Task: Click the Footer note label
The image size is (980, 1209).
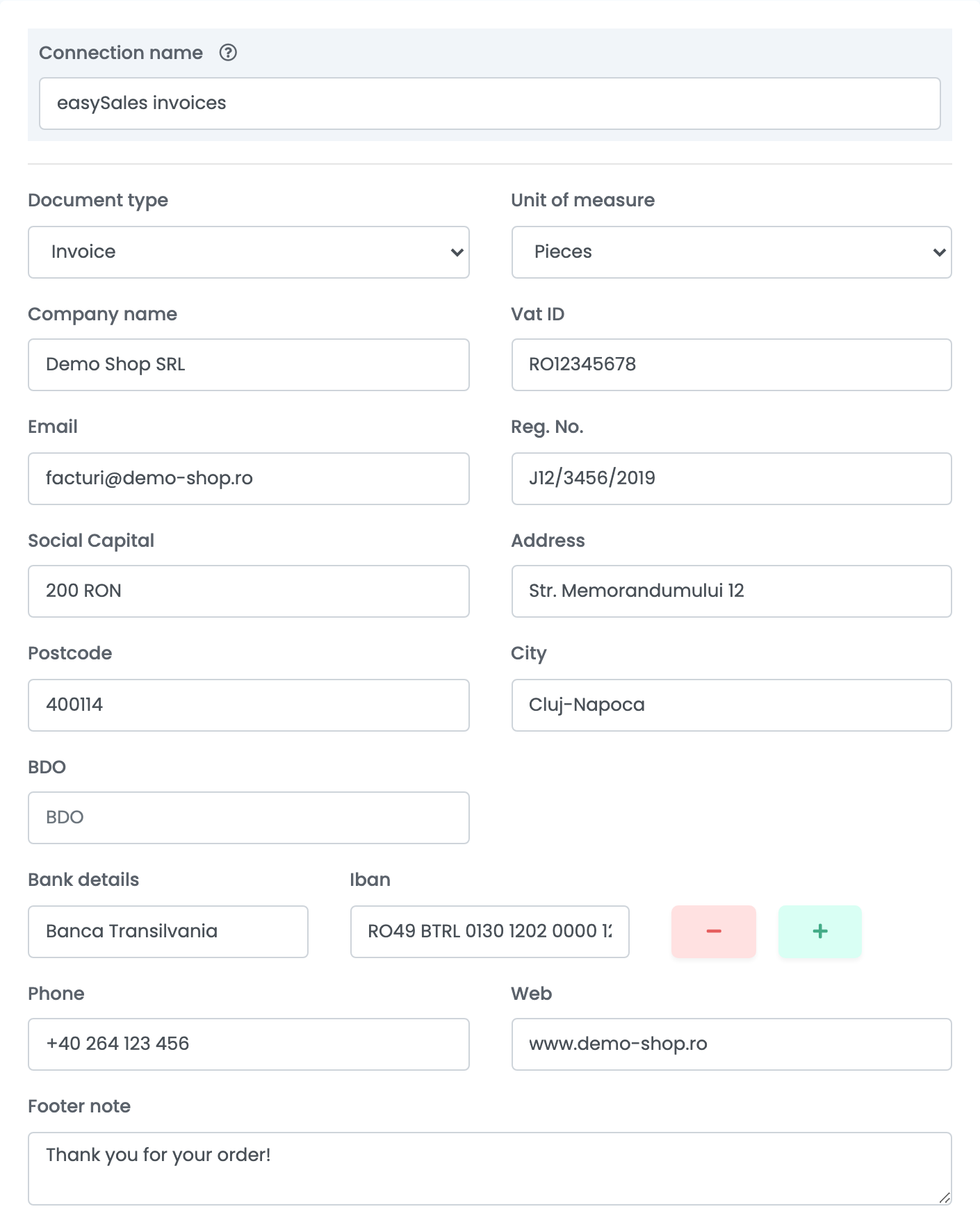Action: pyautogui.click(x=79, y=1106)
